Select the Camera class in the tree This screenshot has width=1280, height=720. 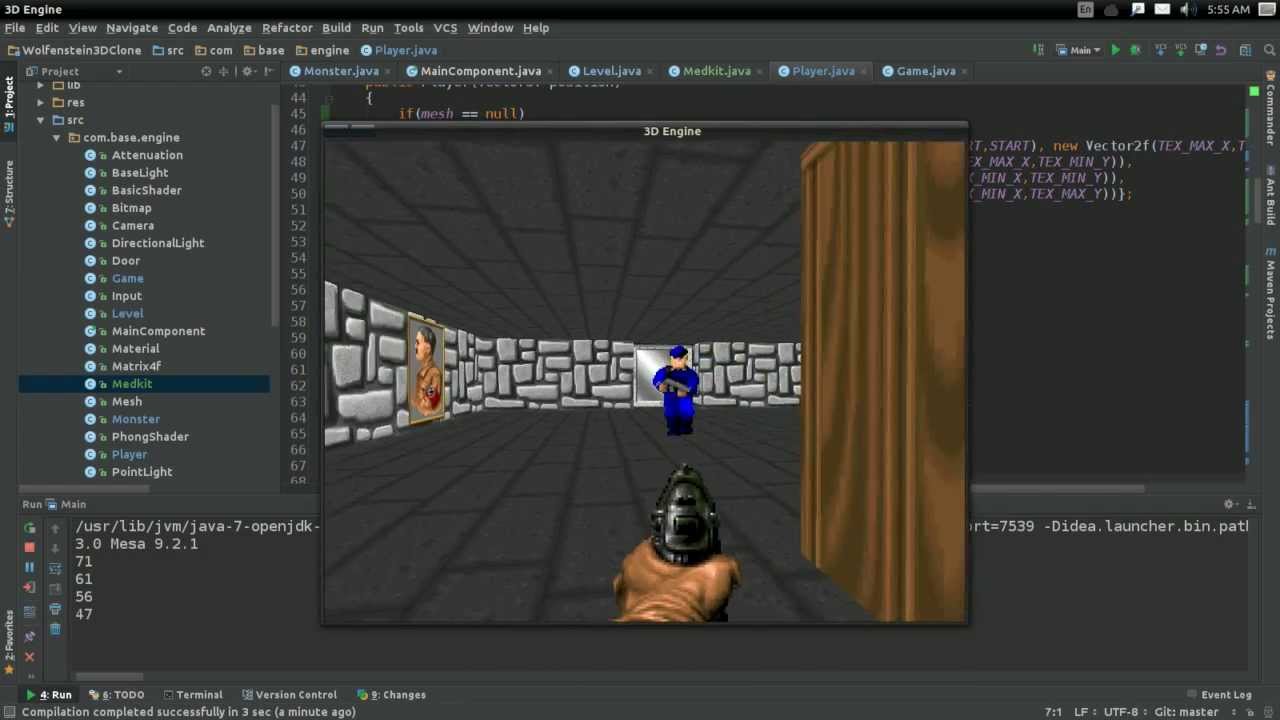click(132, 225)
